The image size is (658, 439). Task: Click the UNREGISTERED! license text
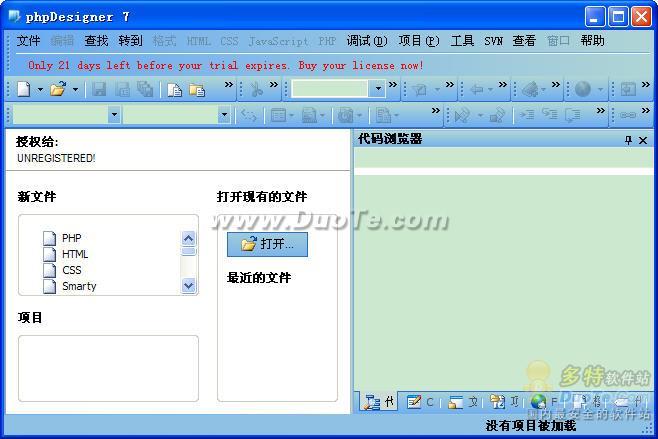(x=56, y=158)
